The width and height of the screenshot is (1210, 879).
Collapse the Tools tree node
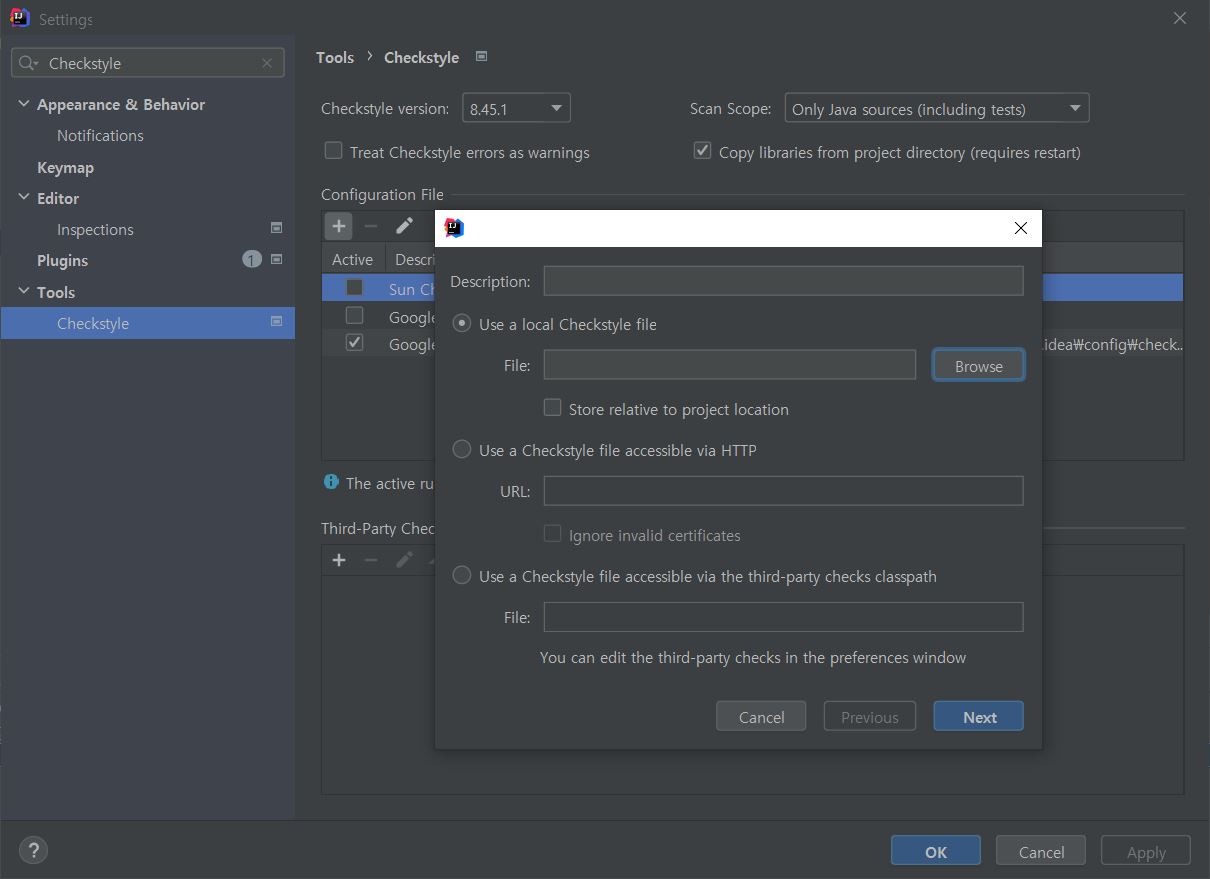[24, 292]
